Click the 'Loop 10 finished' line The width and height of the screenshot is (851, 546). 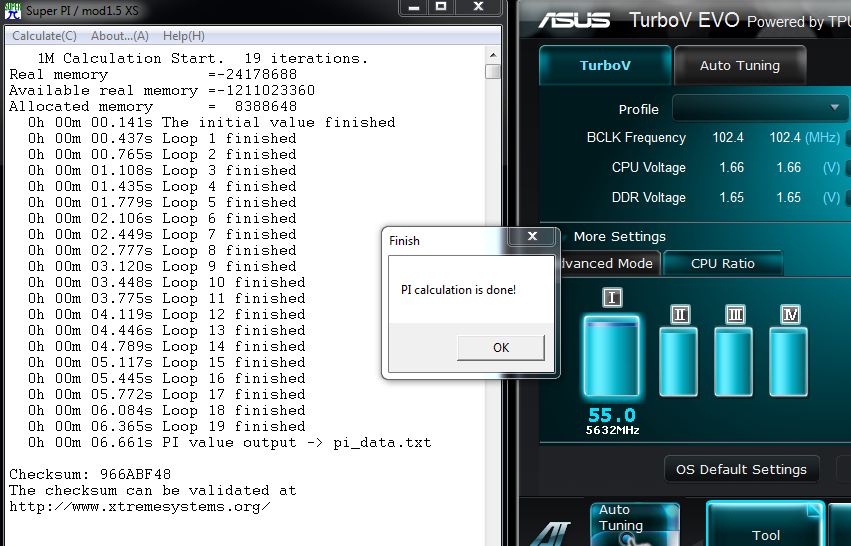tap(167, 283)
